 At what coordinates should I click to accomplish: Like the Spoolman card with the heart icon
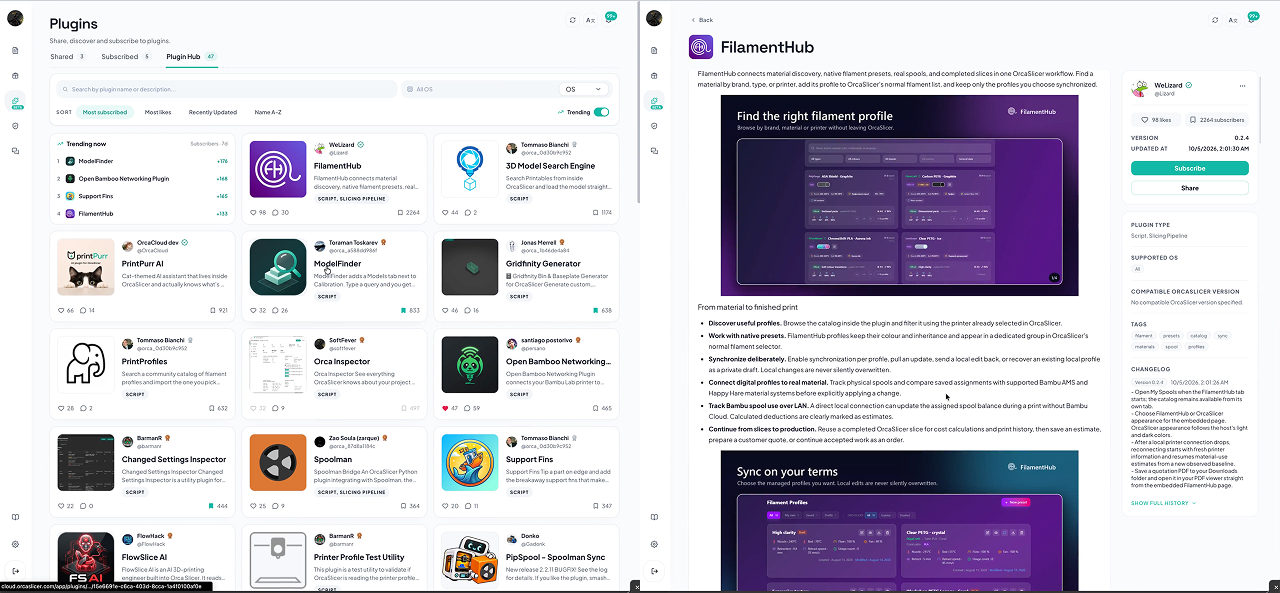pos(253,506)
